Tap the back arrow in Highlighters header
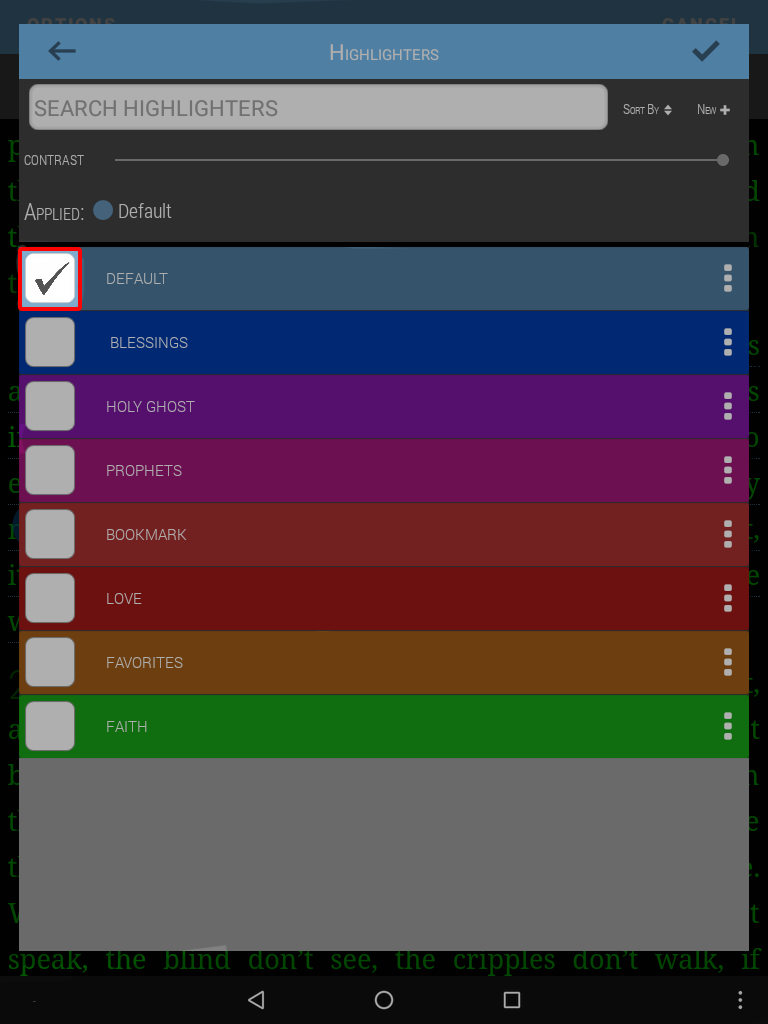Screen dimensions: 768x1024 (x=62, y=51)
